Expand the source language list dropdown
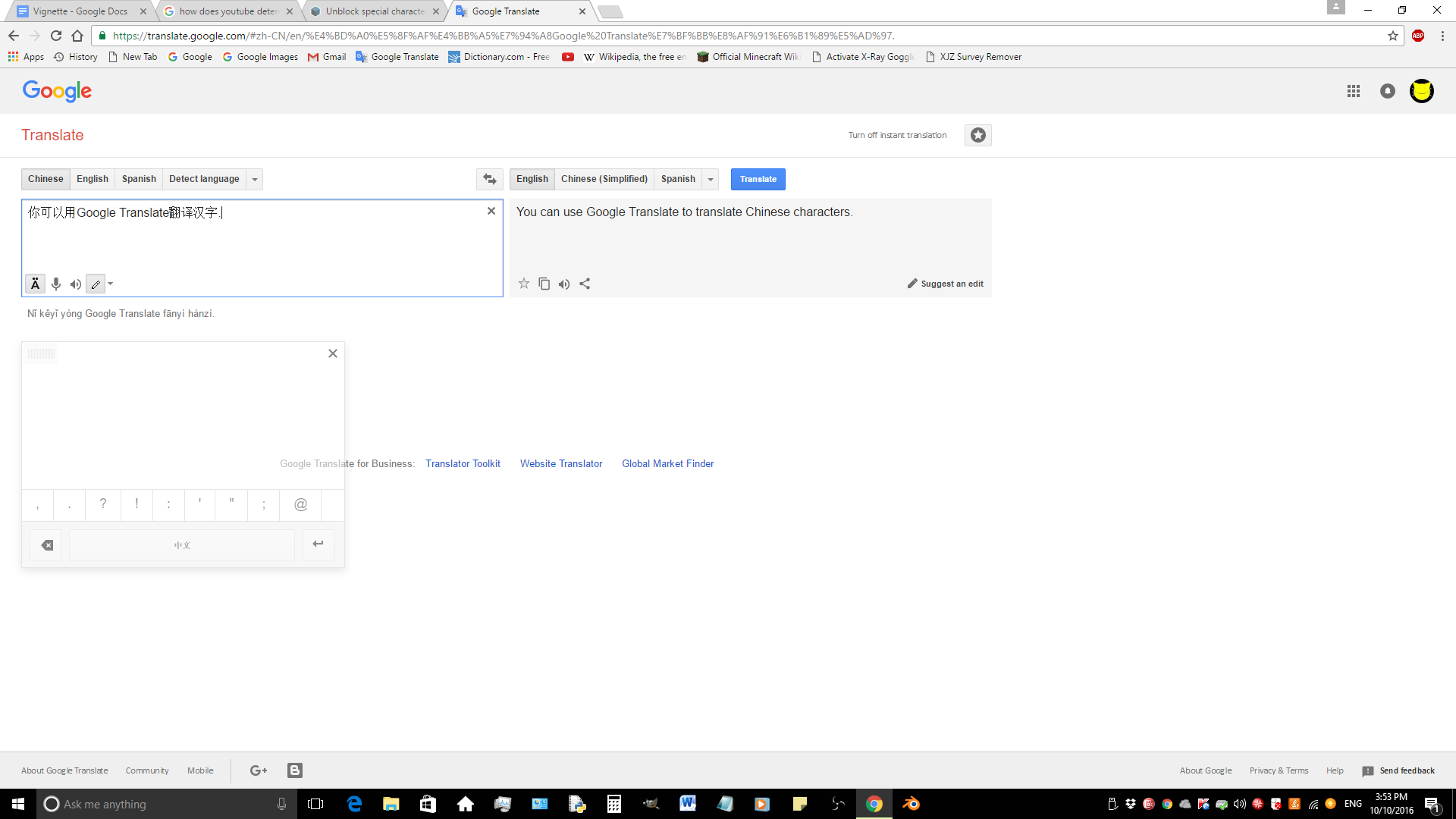Viewport: 1456px width, 819px height. pyautogui.click(x=255, y=179)
